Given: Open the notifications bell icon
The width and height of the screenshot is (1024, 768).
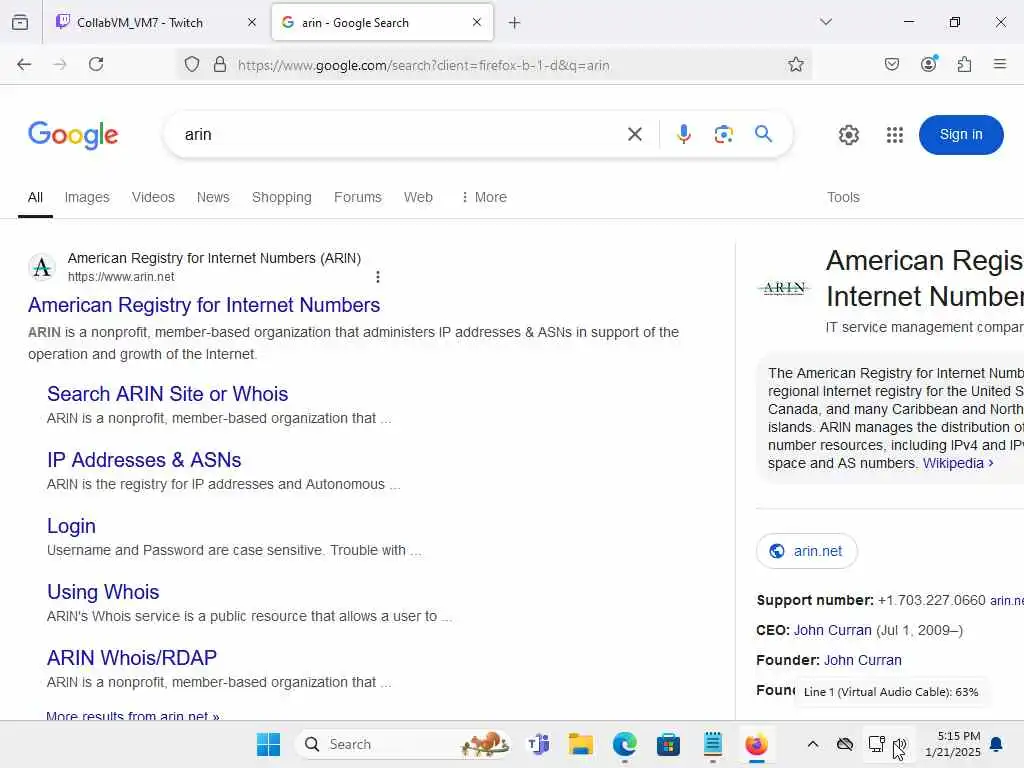Looking at the screenshot, I should pos(997,744).
